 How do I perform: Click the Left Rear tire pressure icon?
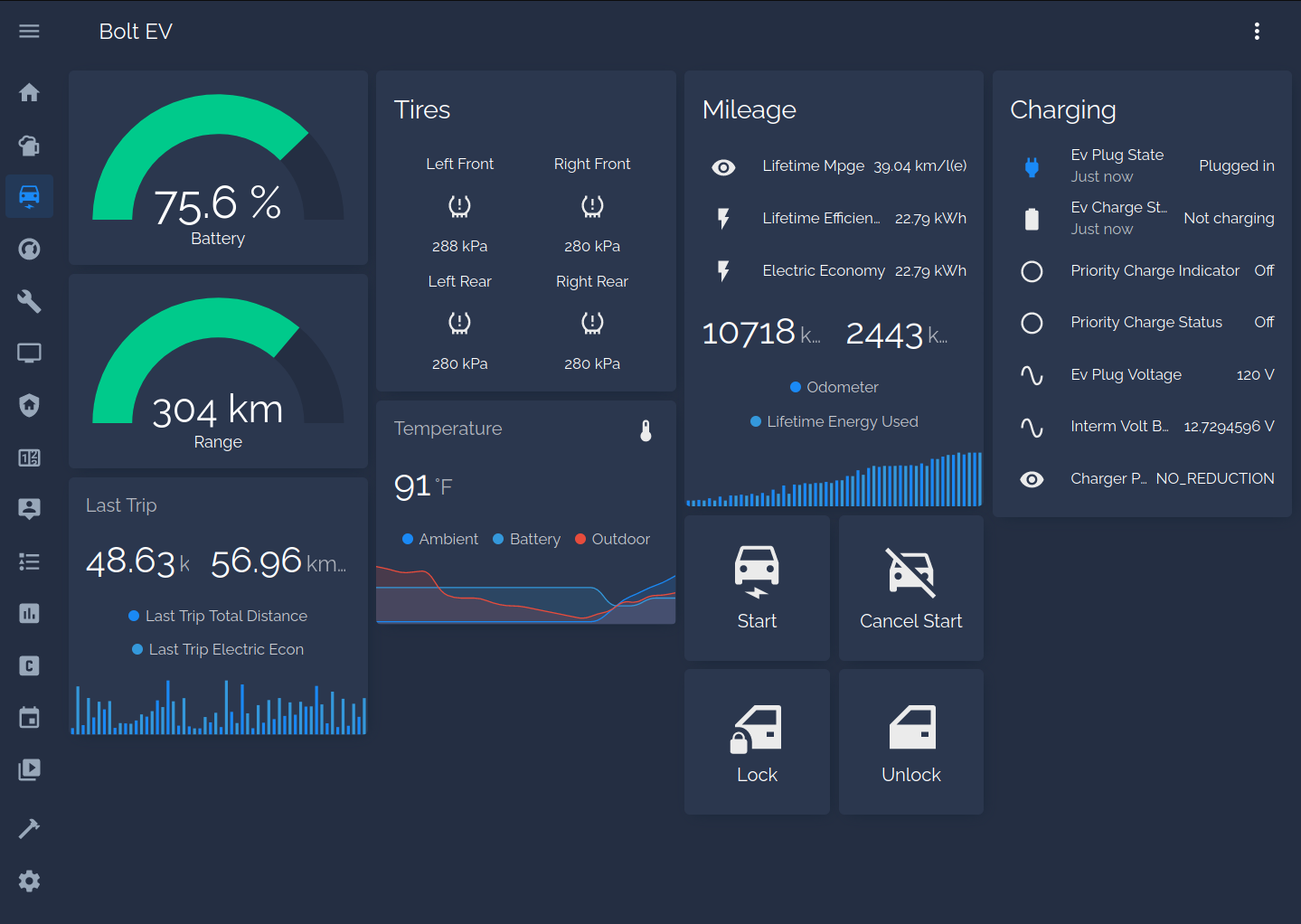[x=459, y=324]
